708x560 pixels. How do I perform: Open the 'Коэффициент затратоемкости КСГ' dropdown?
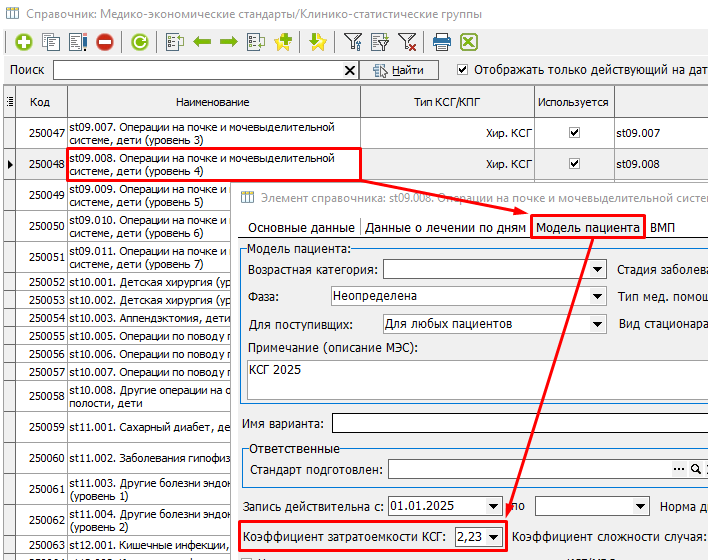point(494,538)
